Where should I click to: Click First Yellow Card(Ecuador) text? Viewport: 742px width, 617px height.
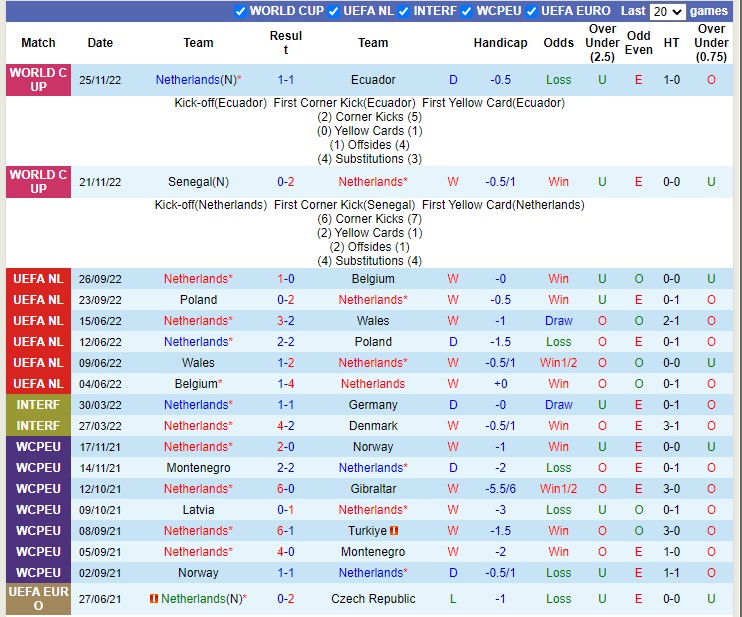(x=493, y=103)
